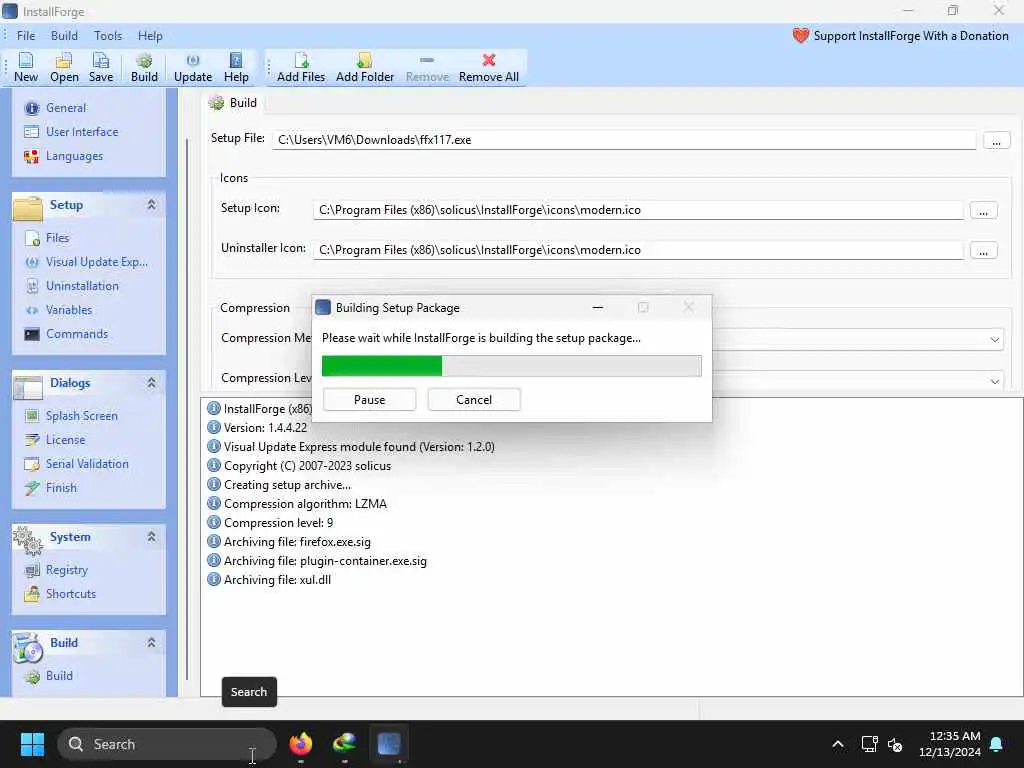Image resolution: width=1024 pixels, height=768 pixels.
Task: Collapse the System sidebar group
Action: click(151, 537)
